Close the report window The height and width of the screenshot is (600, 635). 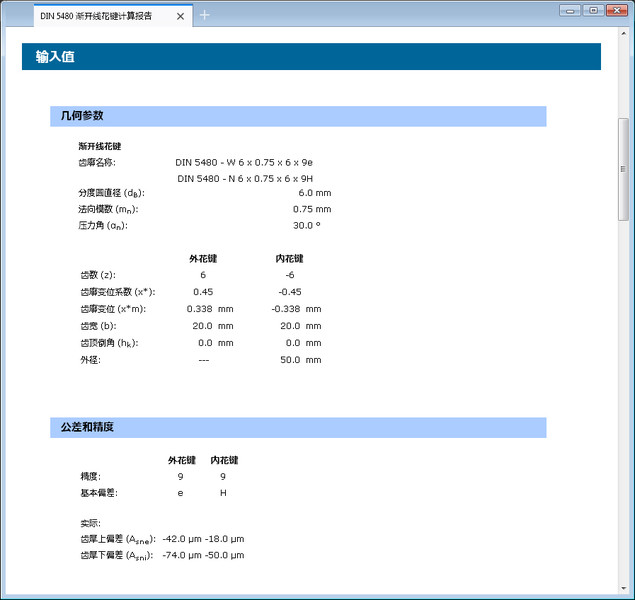[x=617, y=10]
